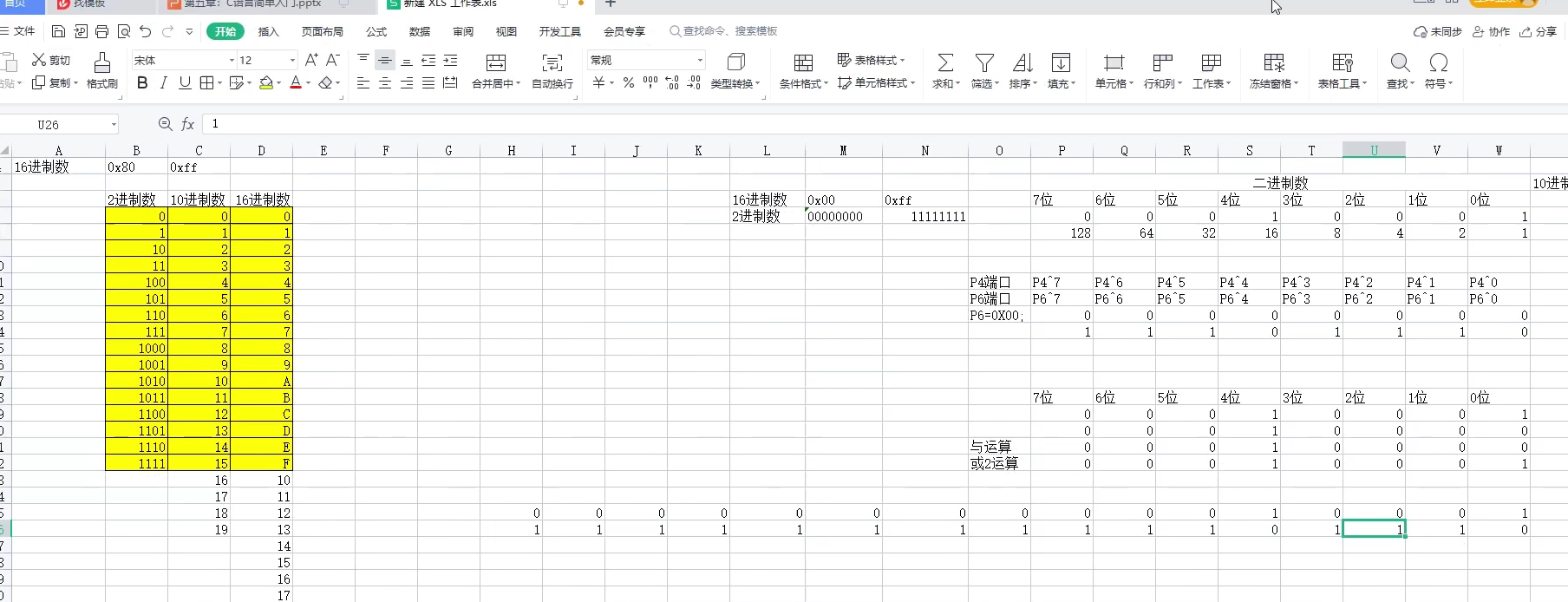Click the formula bar input field
This screenshot has height=602, width=1568.
(885, 124)
